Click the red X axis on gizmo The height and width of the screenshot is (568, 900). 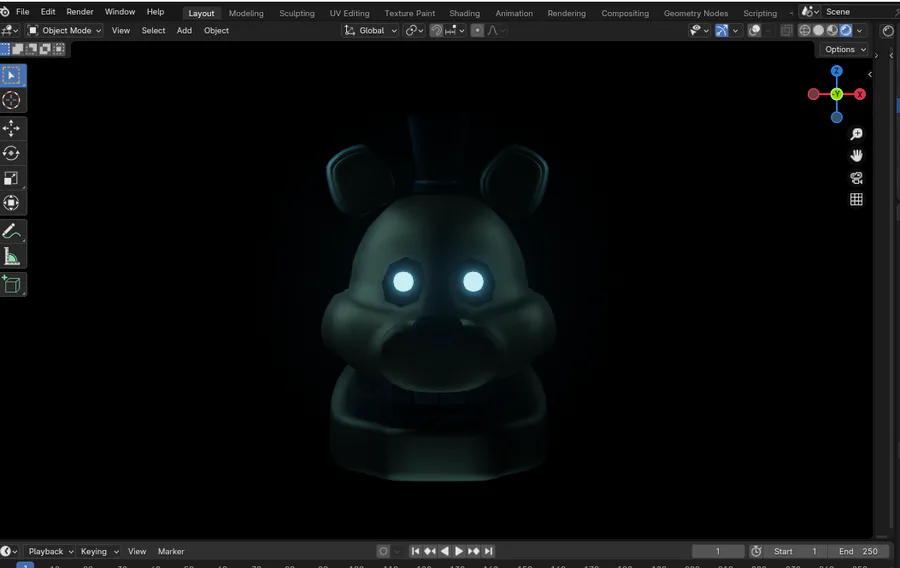[860, 94]
